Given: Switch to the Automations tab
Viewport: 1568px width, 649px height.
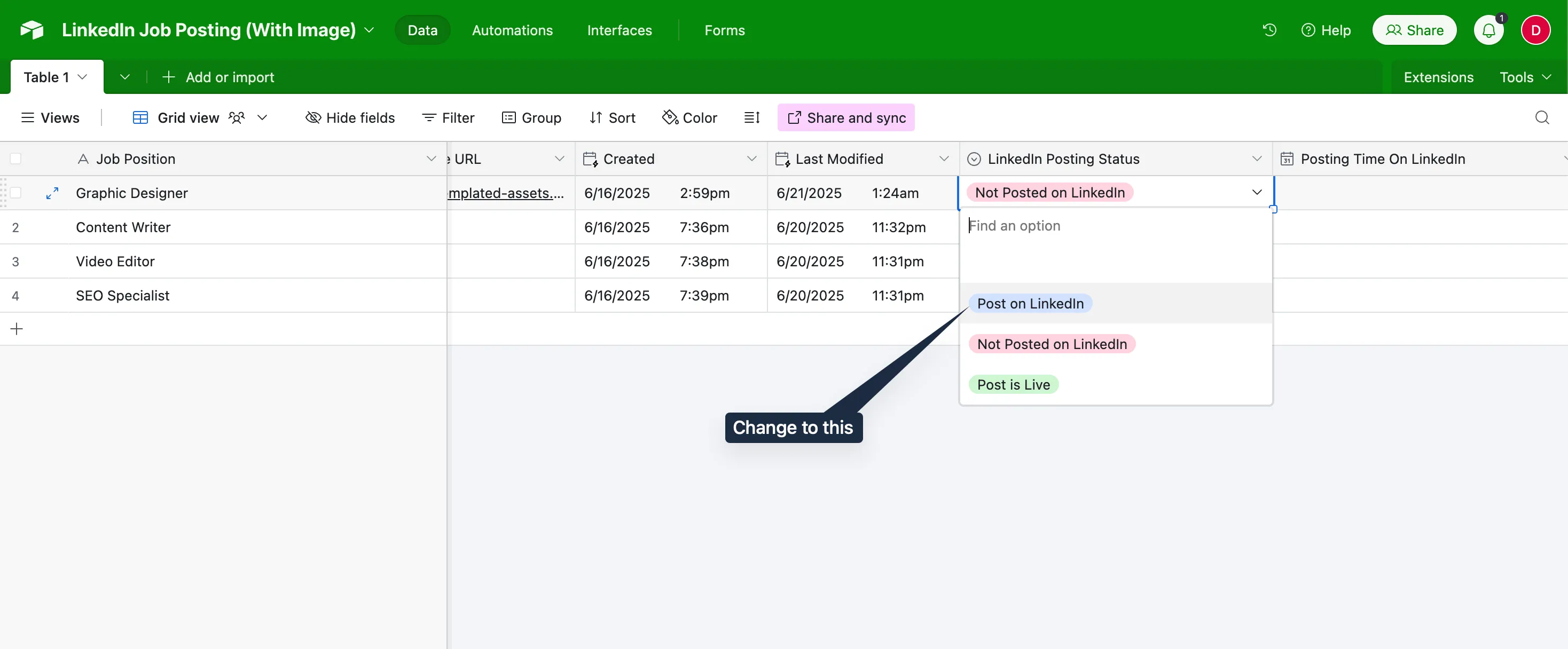Looking at the screenshot, I should coord(512,30).
